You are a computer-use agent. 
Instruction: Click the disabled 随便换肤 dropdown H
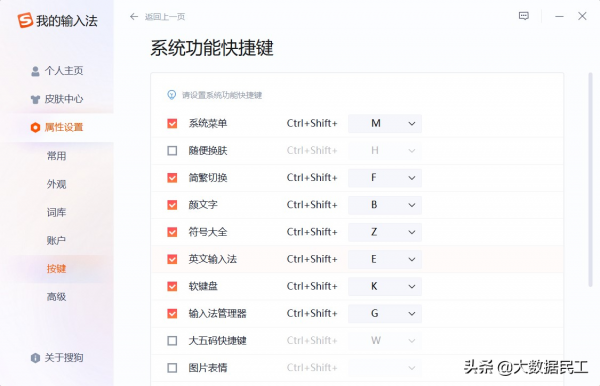click(x=385, y=151)
